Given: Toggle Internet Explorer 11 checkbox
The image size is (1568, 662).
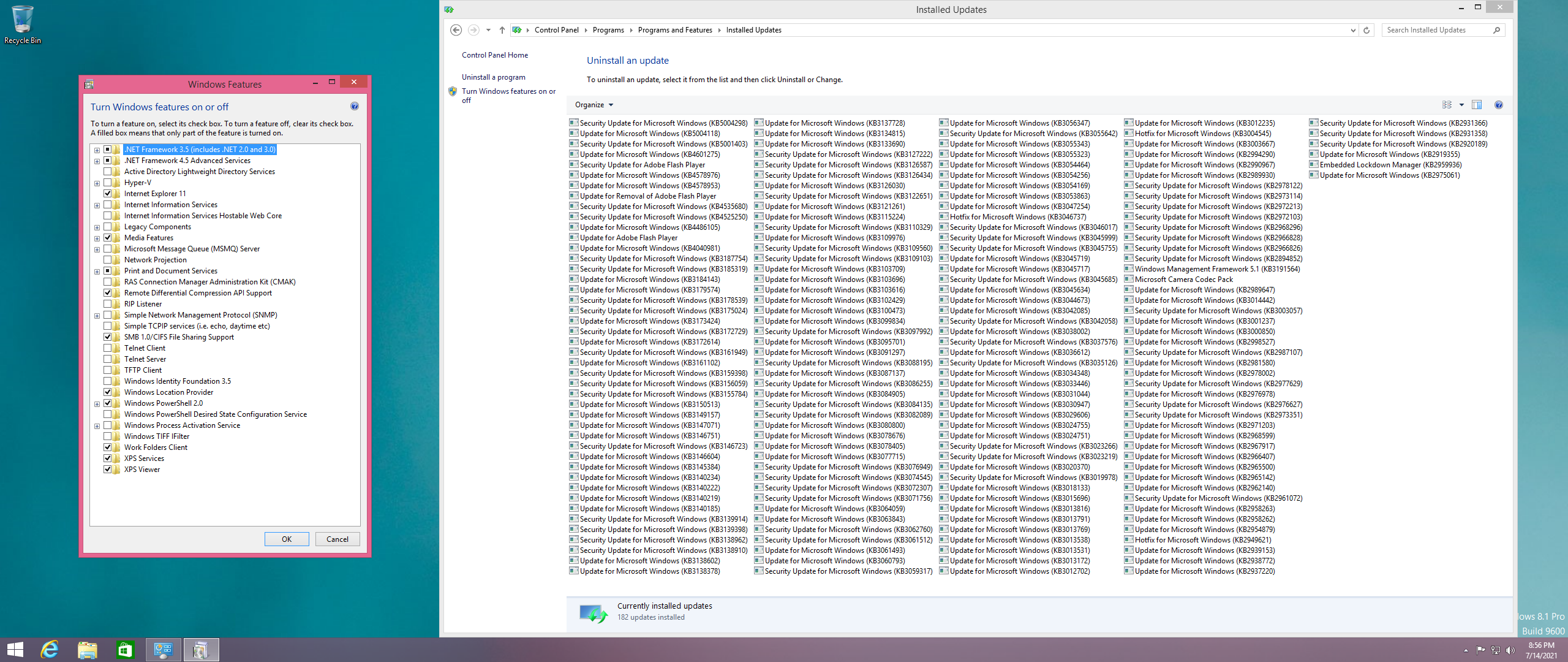Looking at the screenshot, I should click(108, 194).
